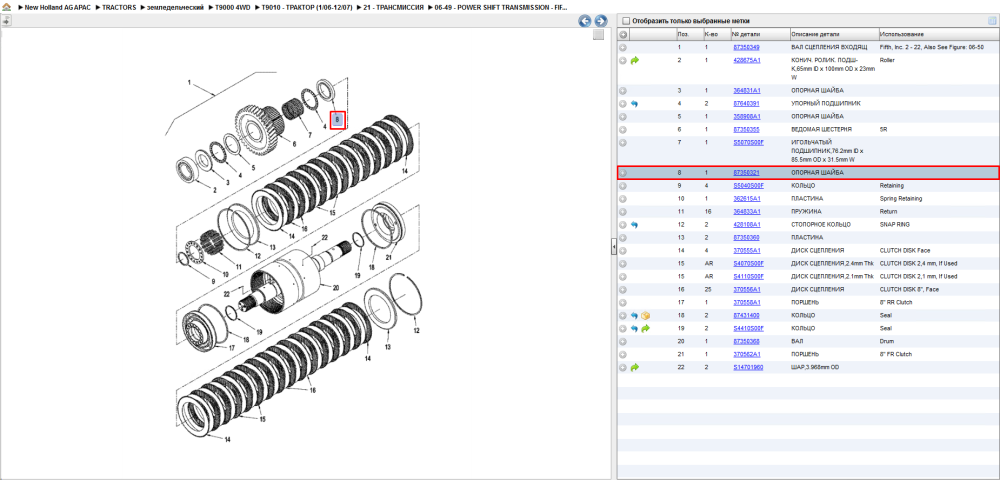Click blue arrow icon on row S4410S00F
The height and width of the screenshot is (480, 1000).
[635, 328]
